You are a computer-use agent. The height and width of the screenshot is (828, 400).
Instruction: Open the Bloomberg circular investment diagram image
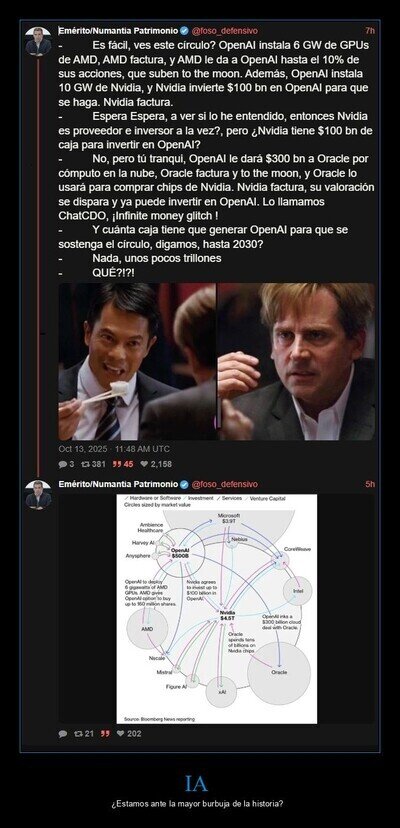[x=217, y=609]
